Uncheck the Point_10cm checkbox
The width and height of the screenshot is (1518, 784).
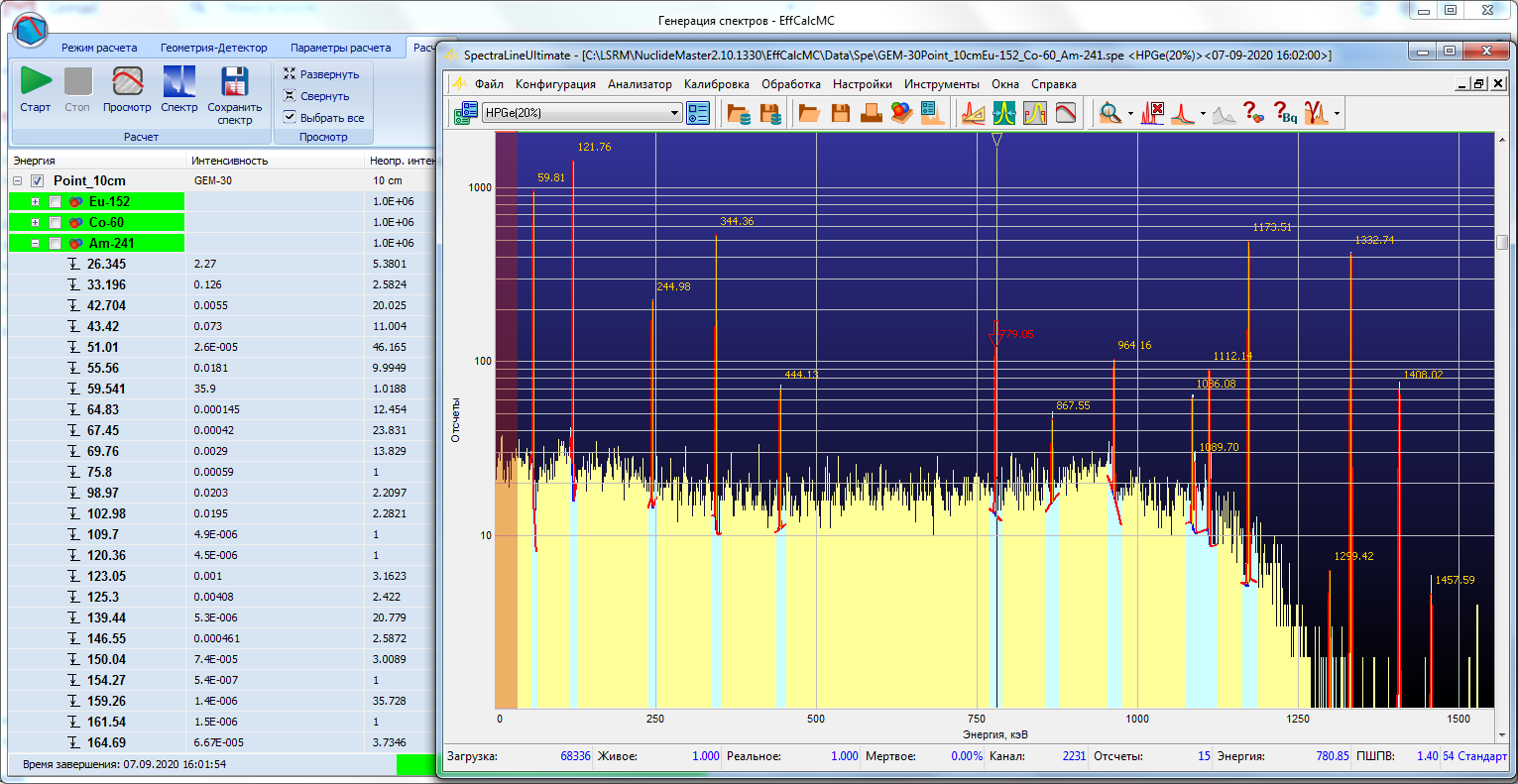click(38, 181)
